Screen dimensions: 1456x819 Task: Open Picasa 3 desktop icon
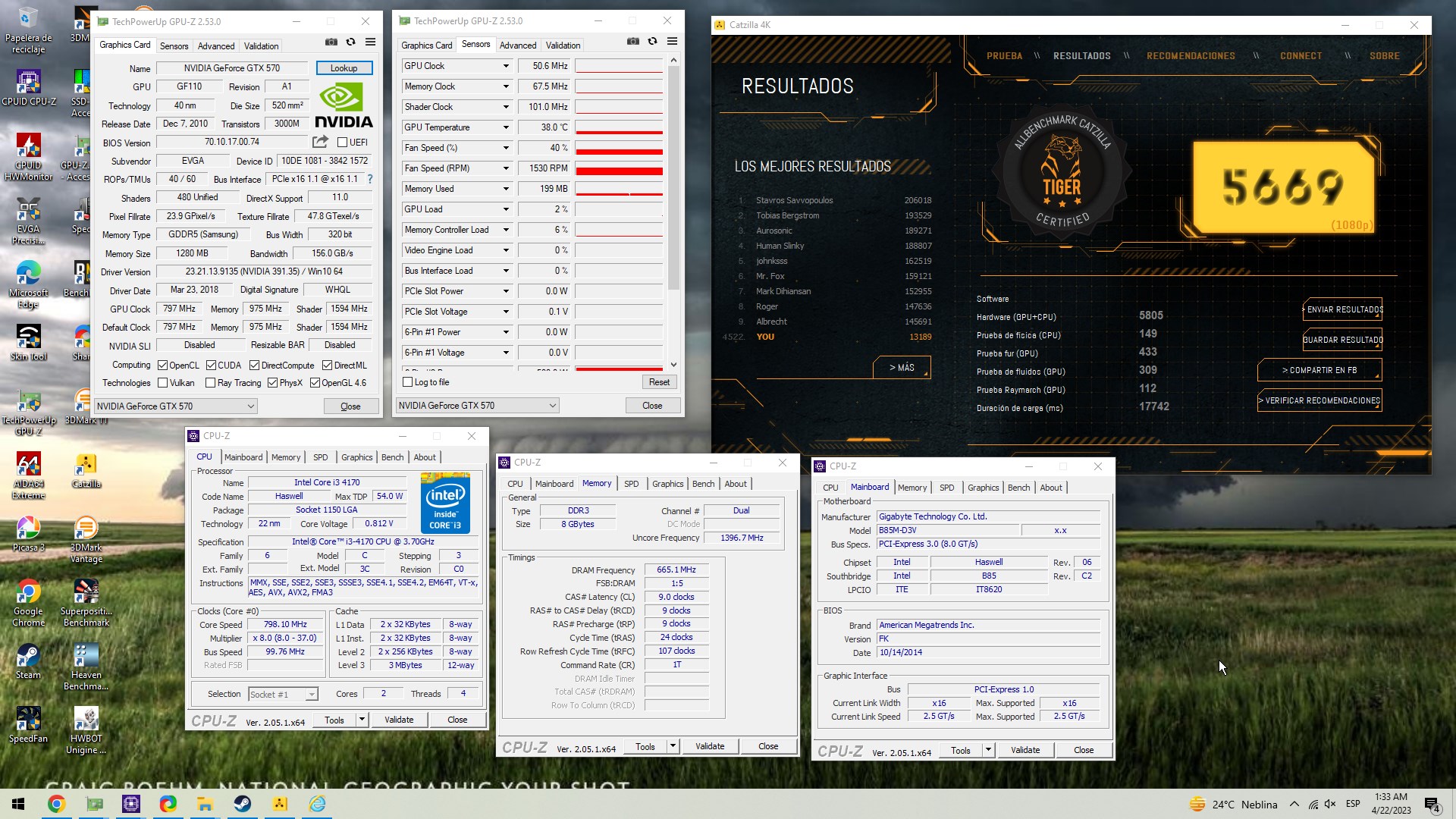point(29,534)
